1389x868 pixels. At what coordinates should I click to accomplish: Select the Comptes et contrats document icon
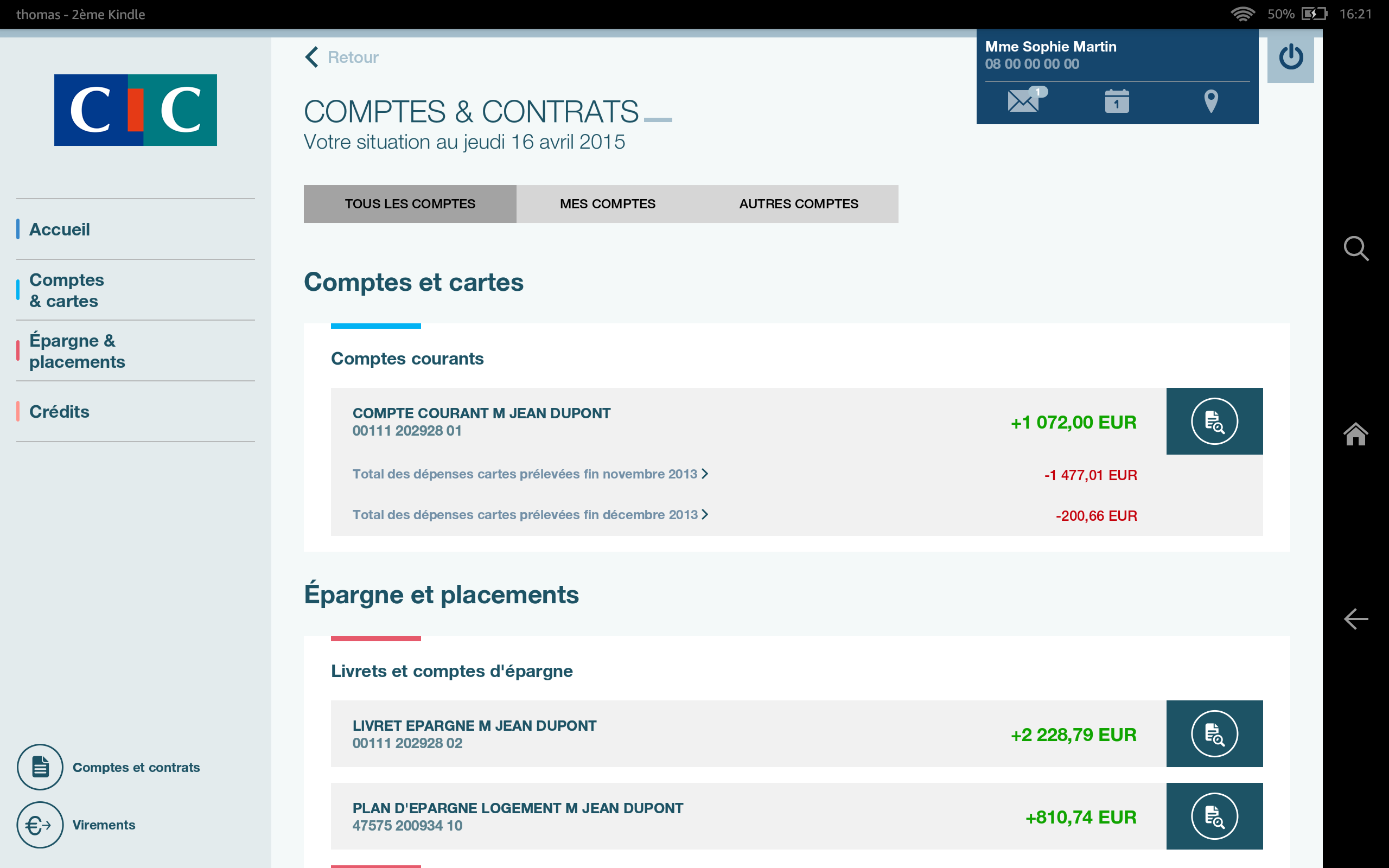40,767
